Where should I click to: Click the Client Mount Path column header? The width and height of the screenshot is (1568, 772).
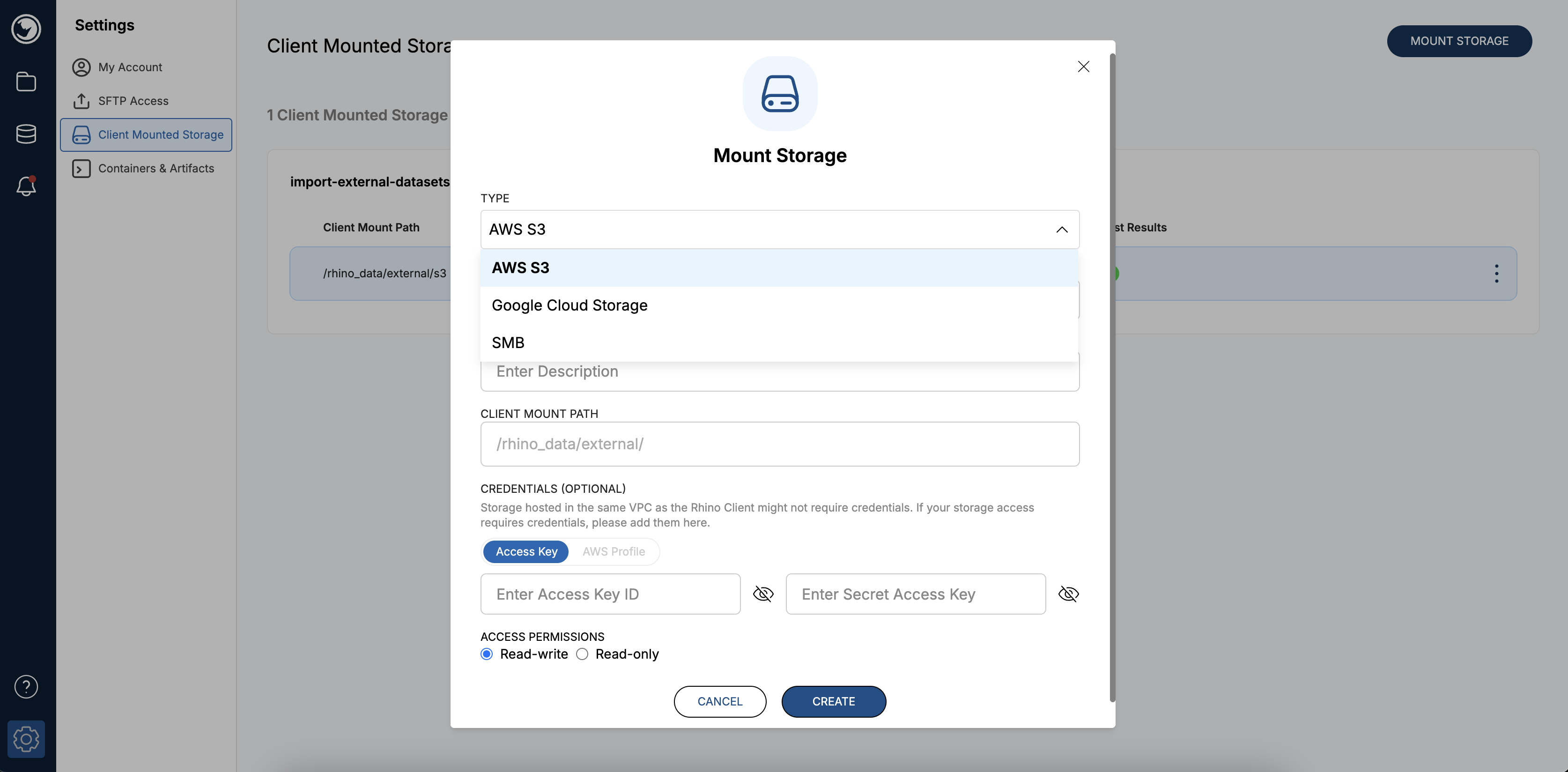[x=371, y=227]
